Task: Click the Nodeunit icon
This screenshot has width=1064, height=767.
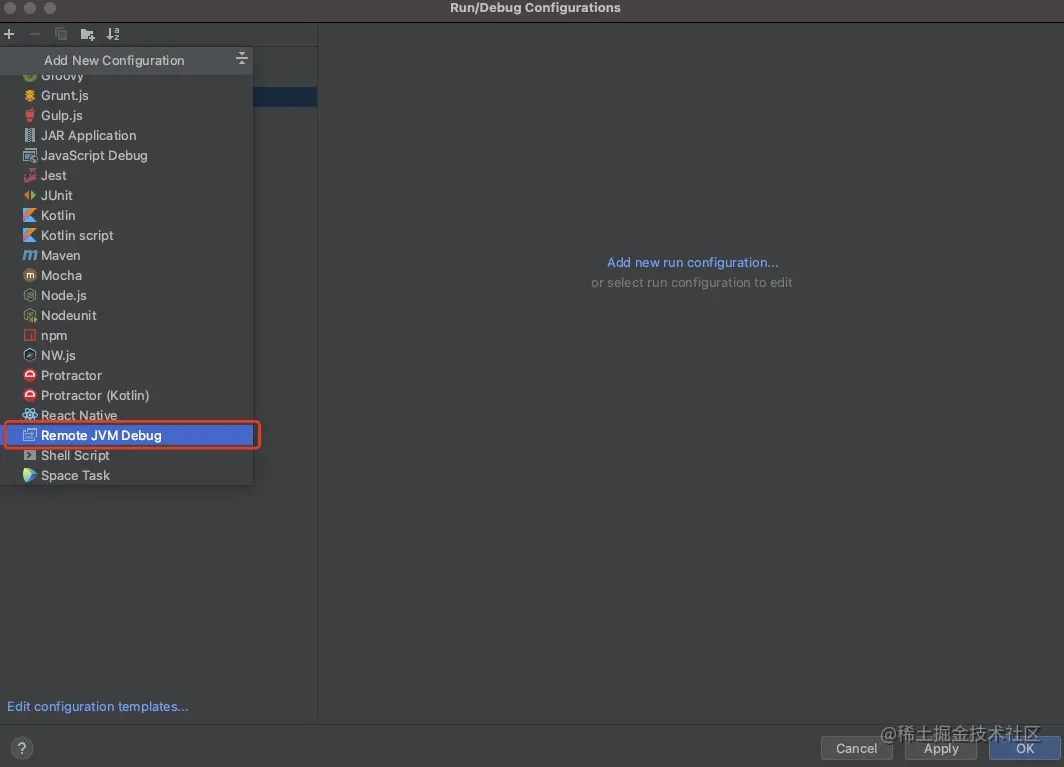Action: (x=30, y=316)
